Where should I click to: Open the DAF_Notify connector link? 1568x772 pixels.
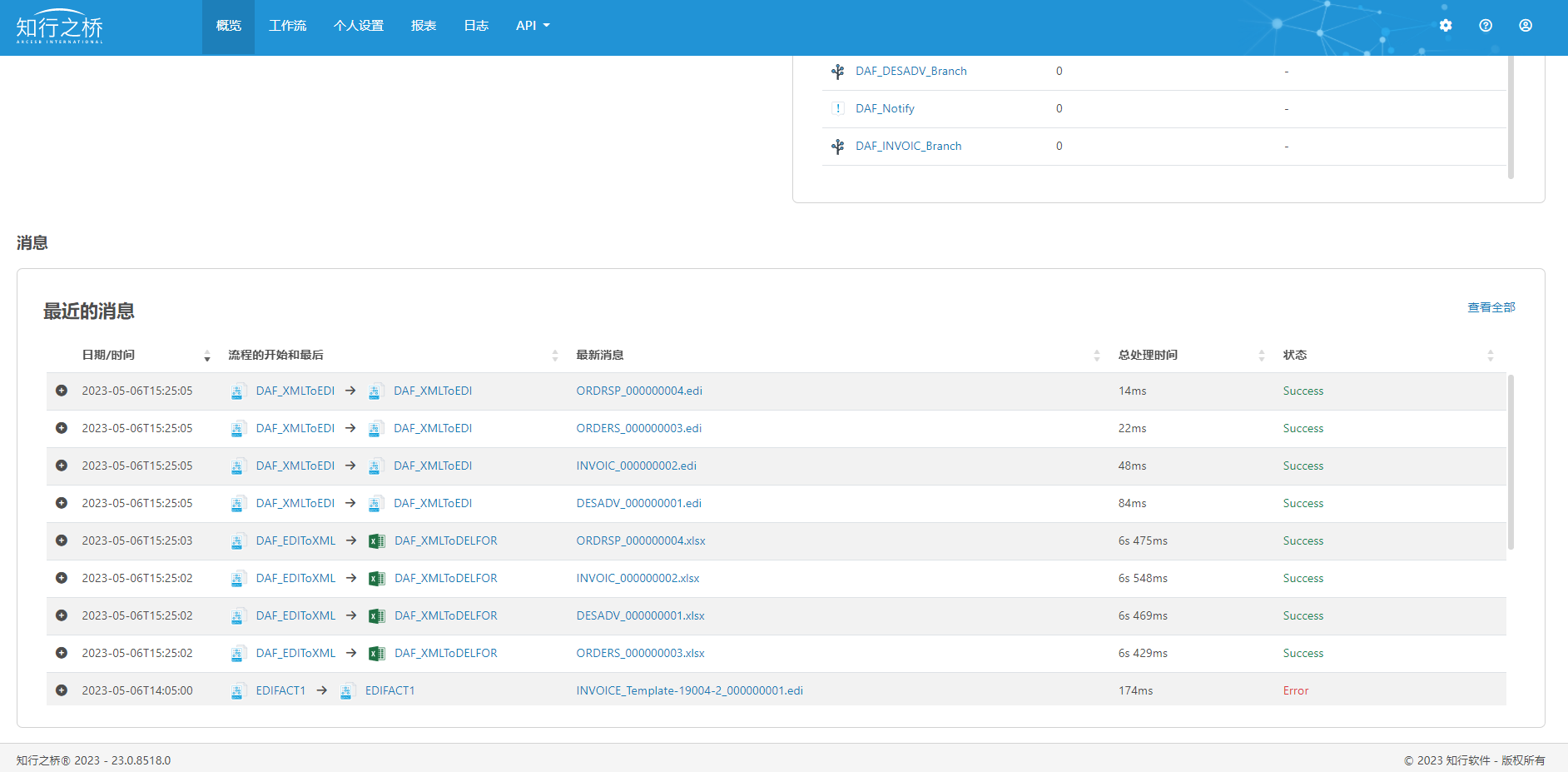tap(885, 109)
